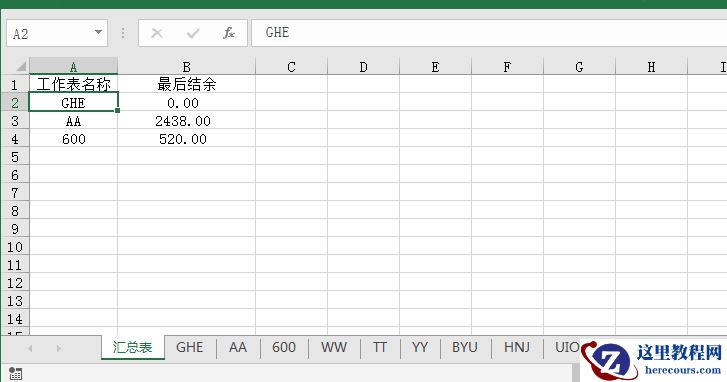Select row 12 header
This screenshot has width=727, height=382.
click(15, 283)
